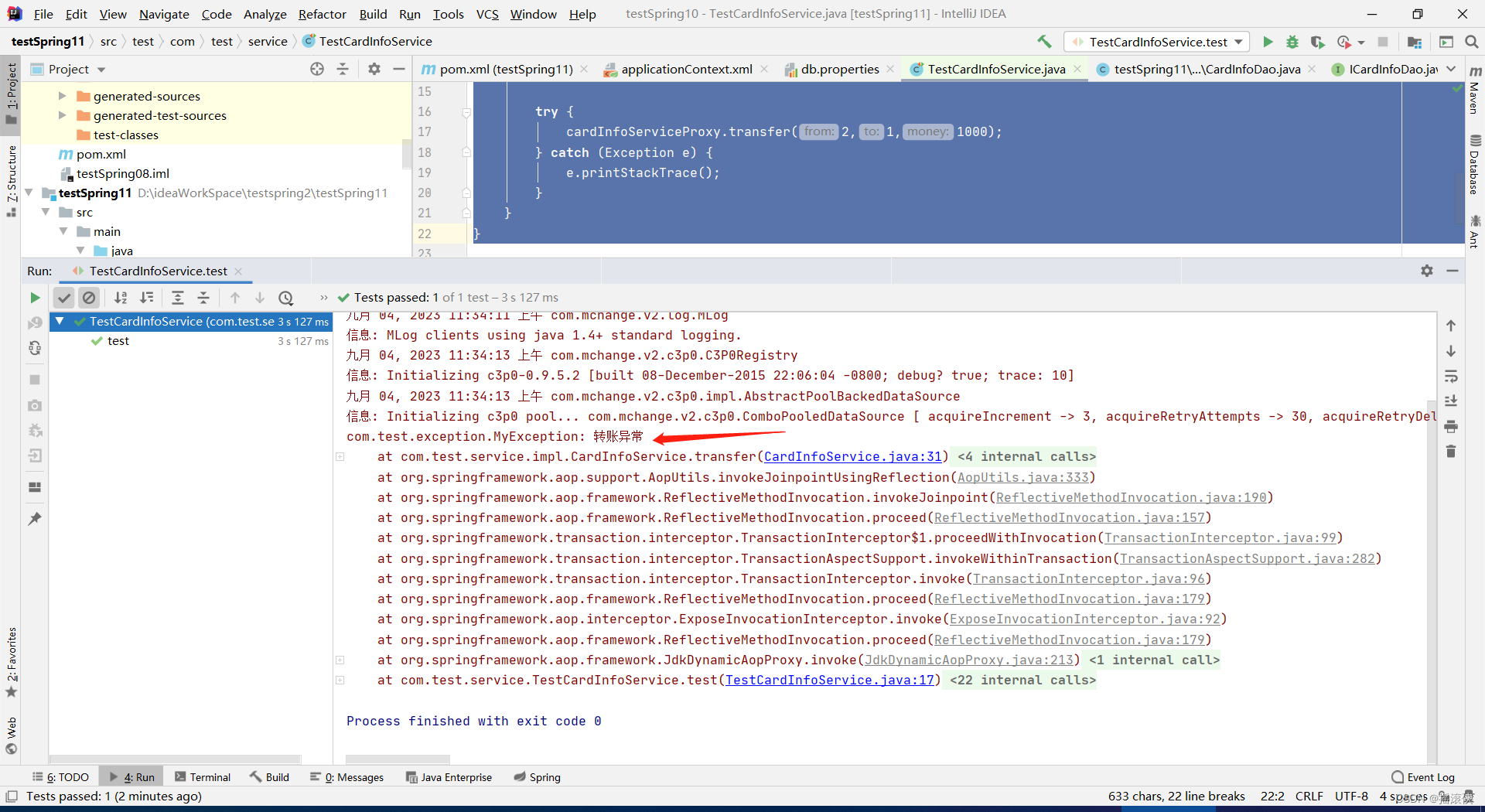This screenshot has height=812, width=1485.
Task: Open Search Everywhere magnifier icon
Action: point(1472,42)
